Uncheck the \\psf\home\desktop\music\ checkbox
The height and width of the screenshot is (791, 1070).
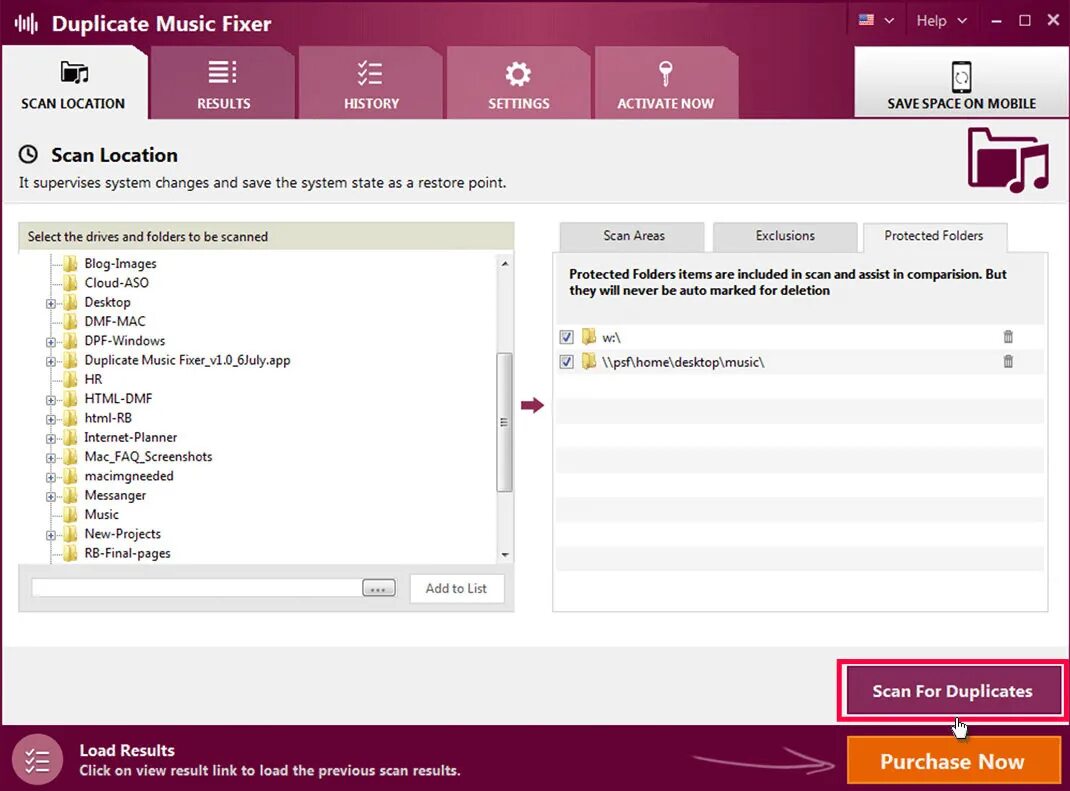click(x=566, y=362)
